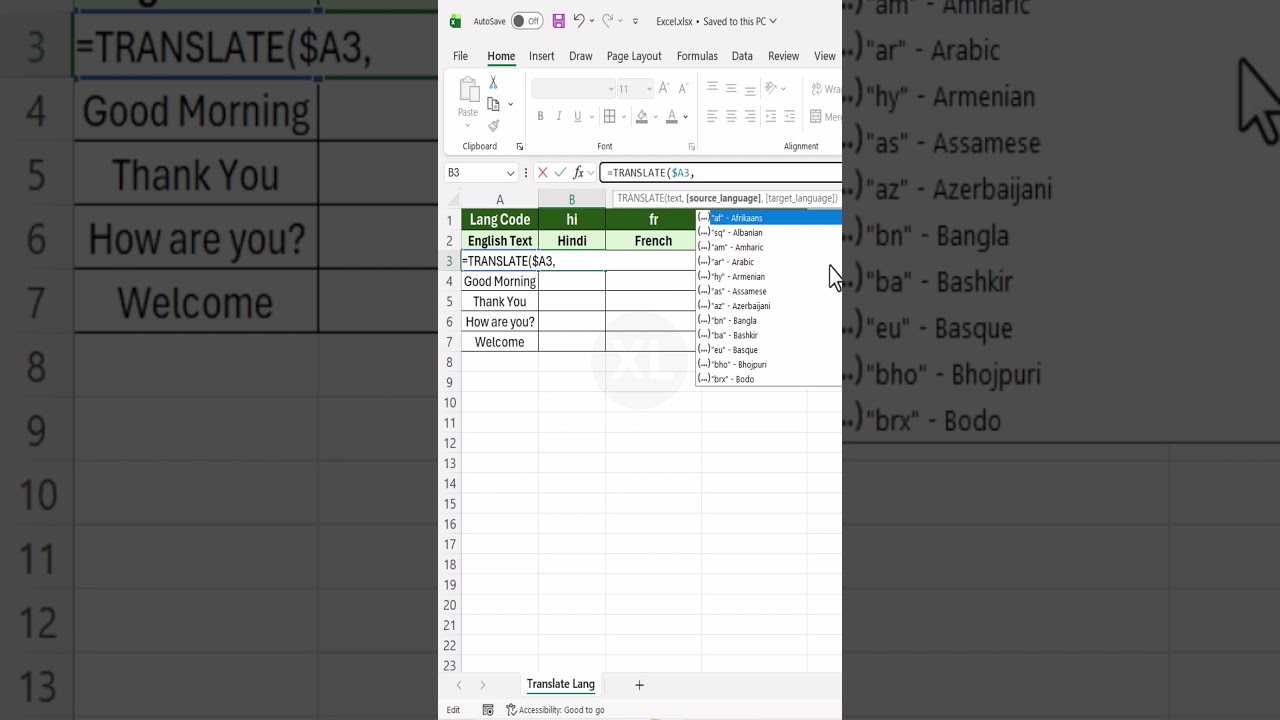This screenshot has height=720, width=1280.
Task: Select "ar" - Arabic from the suggestion list
Action: [769, 262]
